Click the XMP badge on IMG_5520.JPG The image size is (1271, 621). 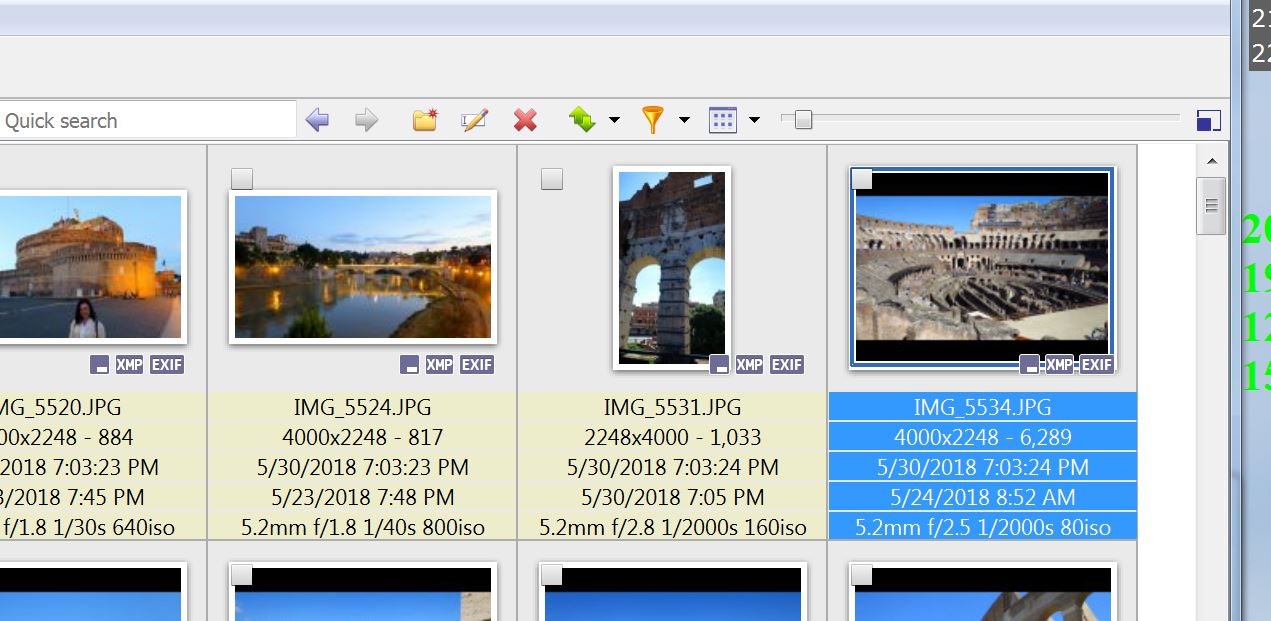[x=129, y=364]
